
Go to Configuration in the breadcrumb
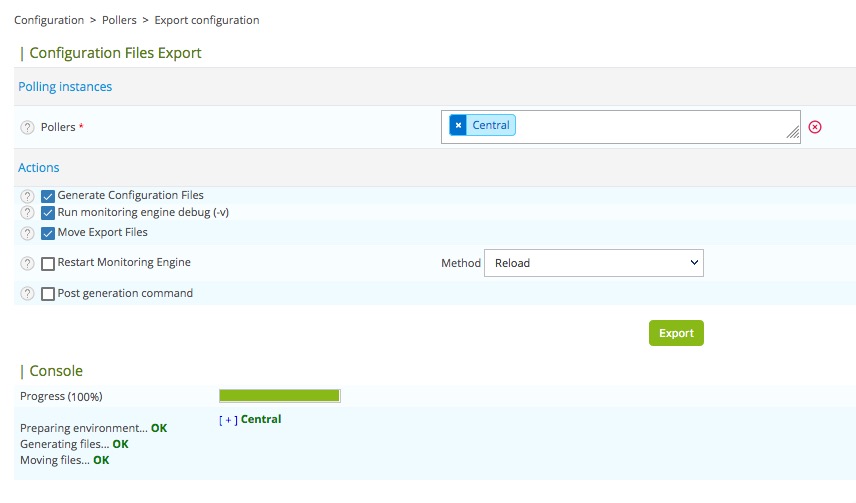tap(48, 20)
